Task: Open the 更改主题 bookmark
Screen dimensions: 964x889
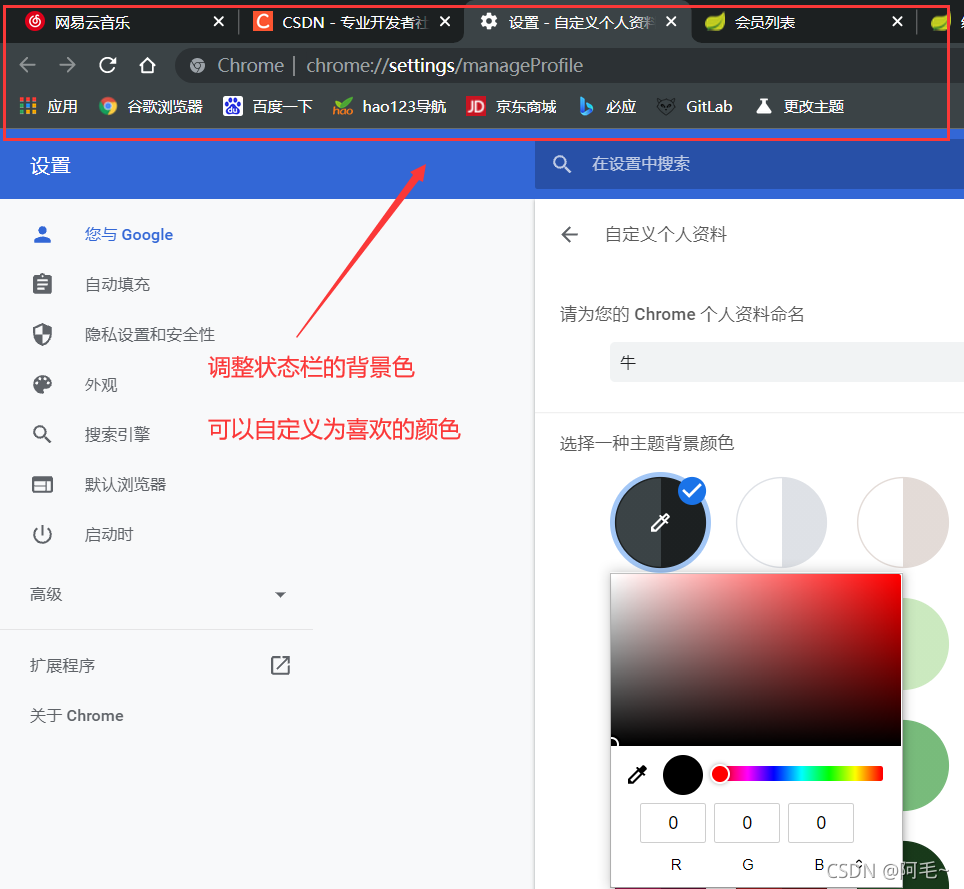Action: (799, 106)
